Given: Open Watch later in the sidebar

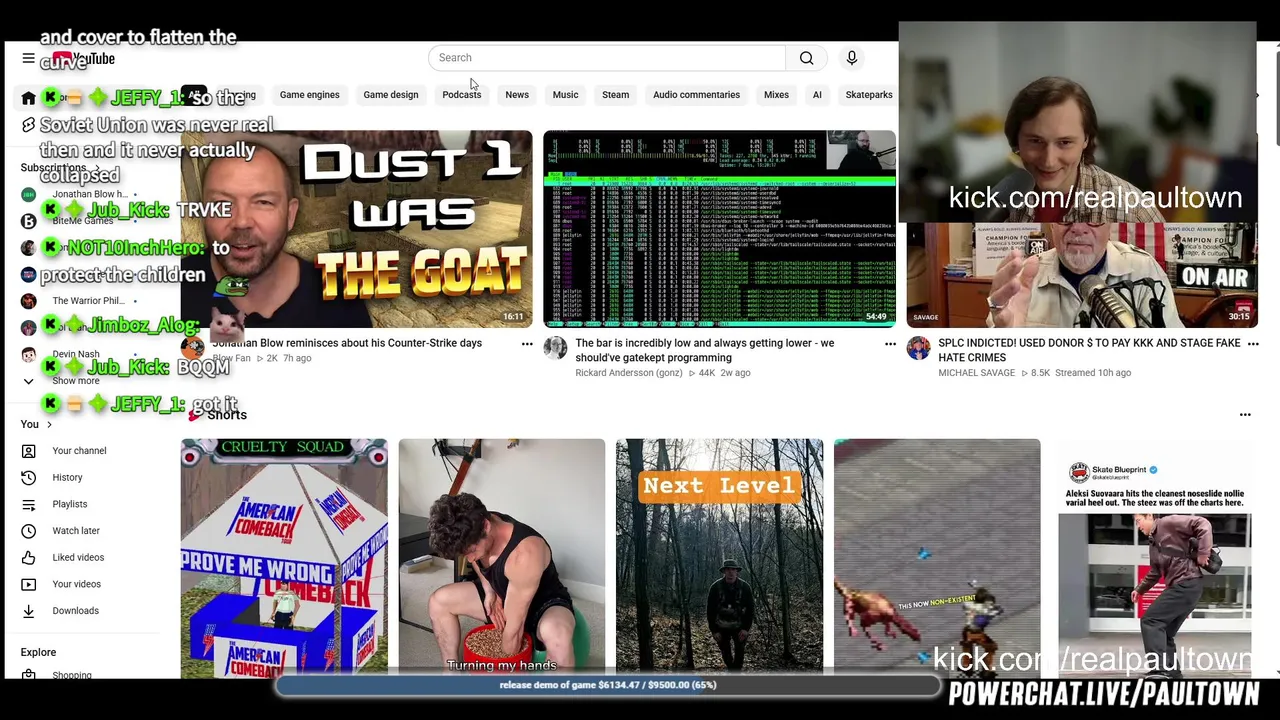Looking at the screenshot, I should [x=76, y=531].
